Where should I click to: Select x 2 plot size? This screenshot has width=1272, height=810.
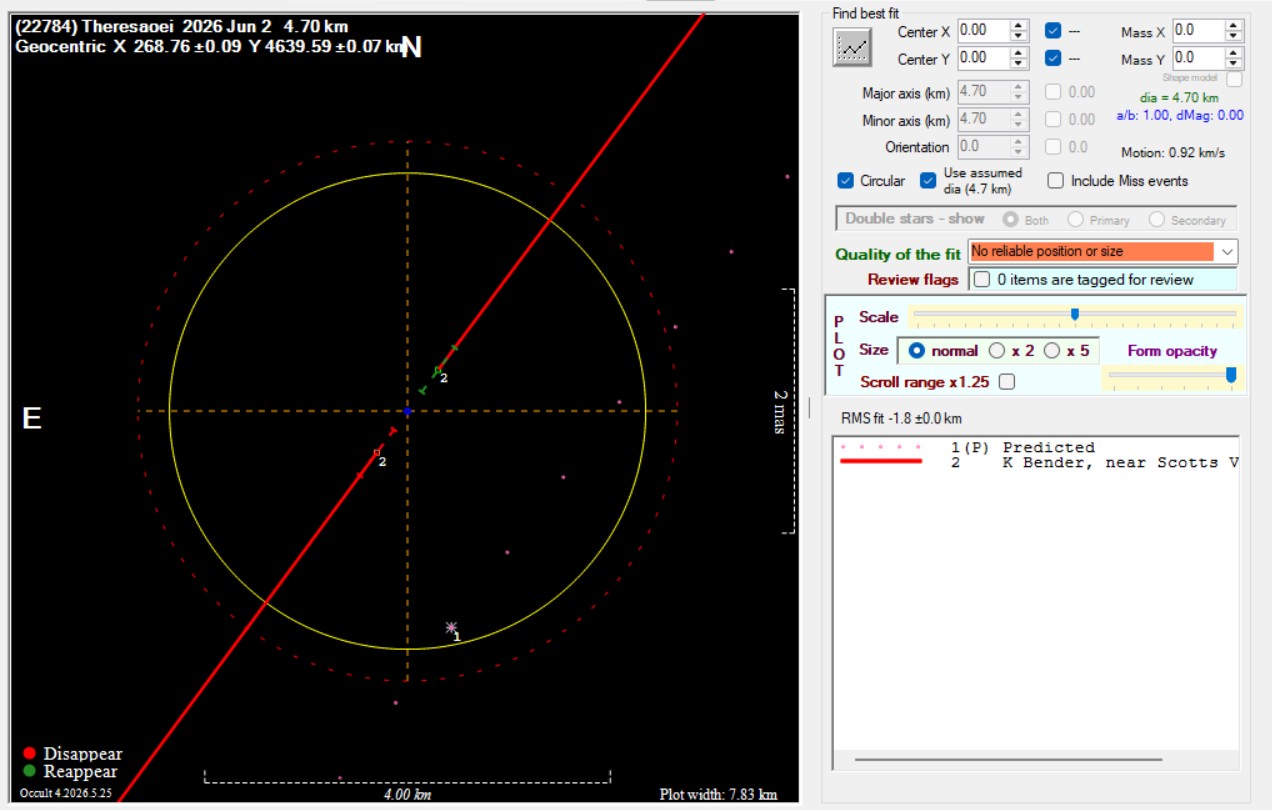click(x=997, y=351)
